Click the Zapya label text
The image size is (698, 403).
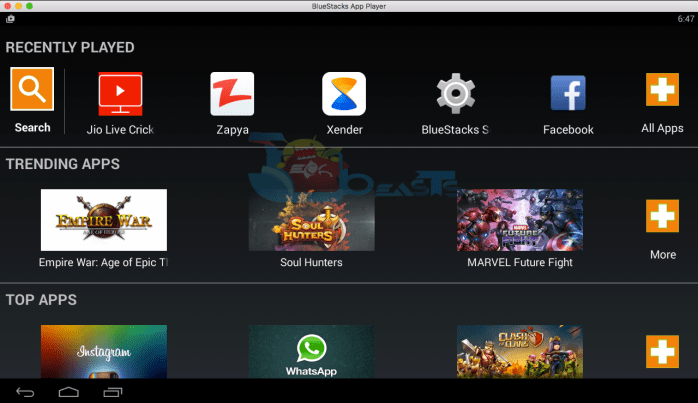(x=232, y=130)
